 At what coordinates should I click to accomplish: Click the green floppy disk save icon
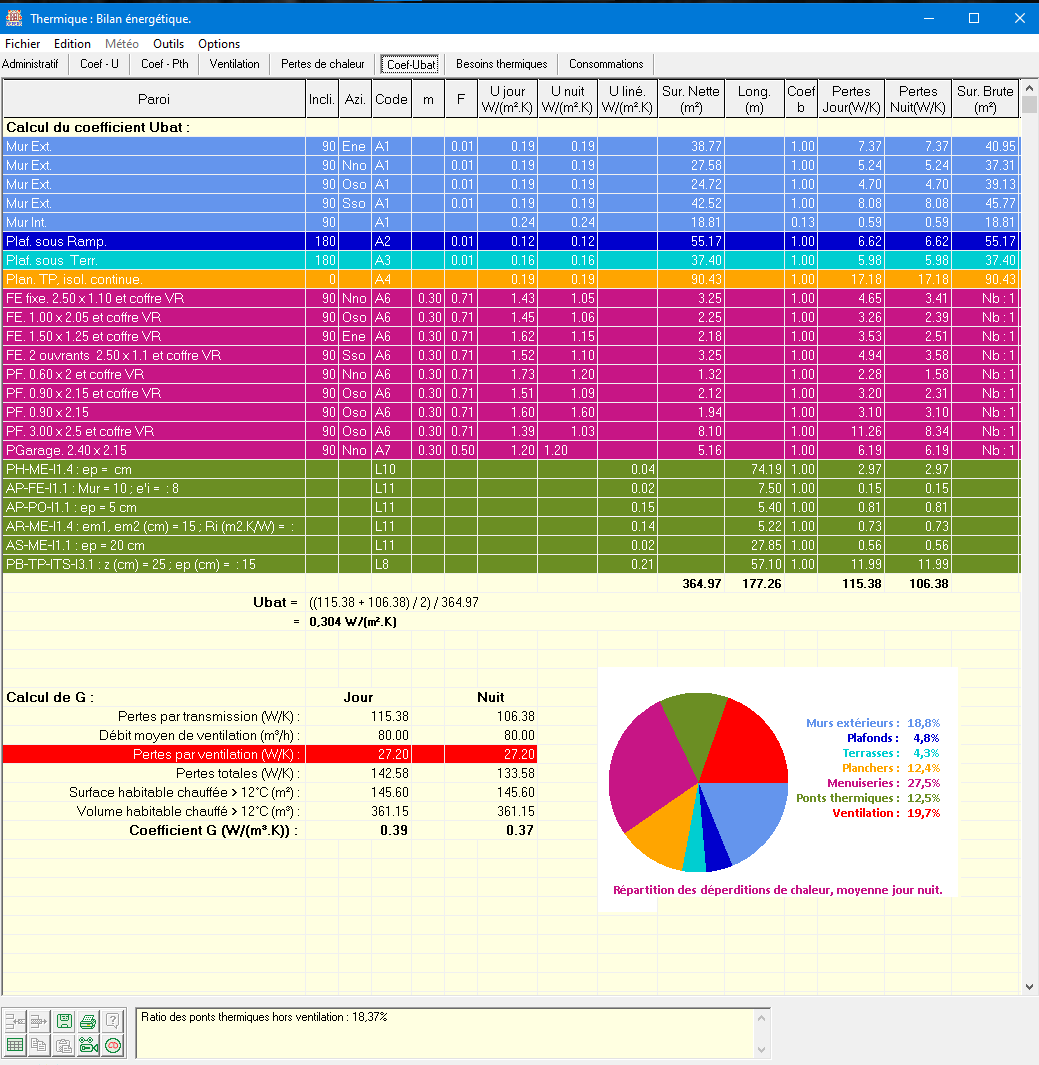[x=64, y=1021]
